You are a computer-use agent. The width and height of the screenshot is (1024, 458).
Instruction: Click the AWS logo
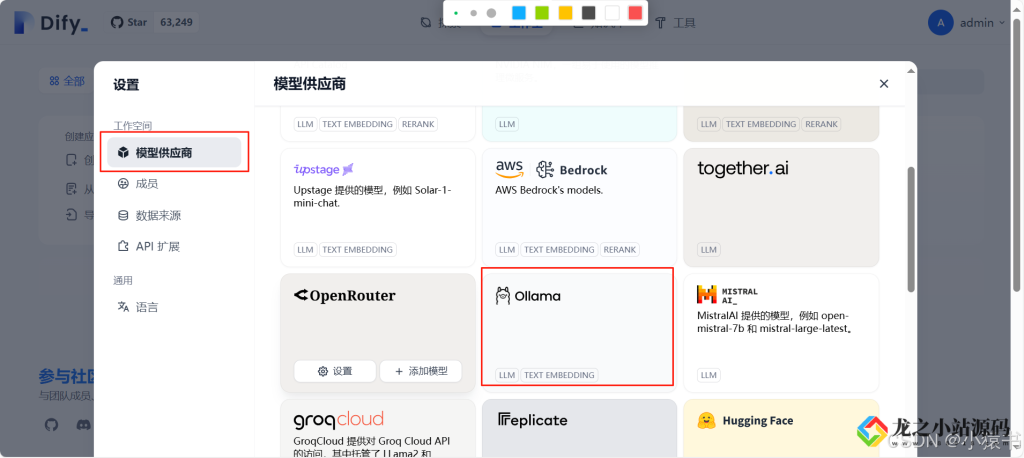[x=509, y=170]
